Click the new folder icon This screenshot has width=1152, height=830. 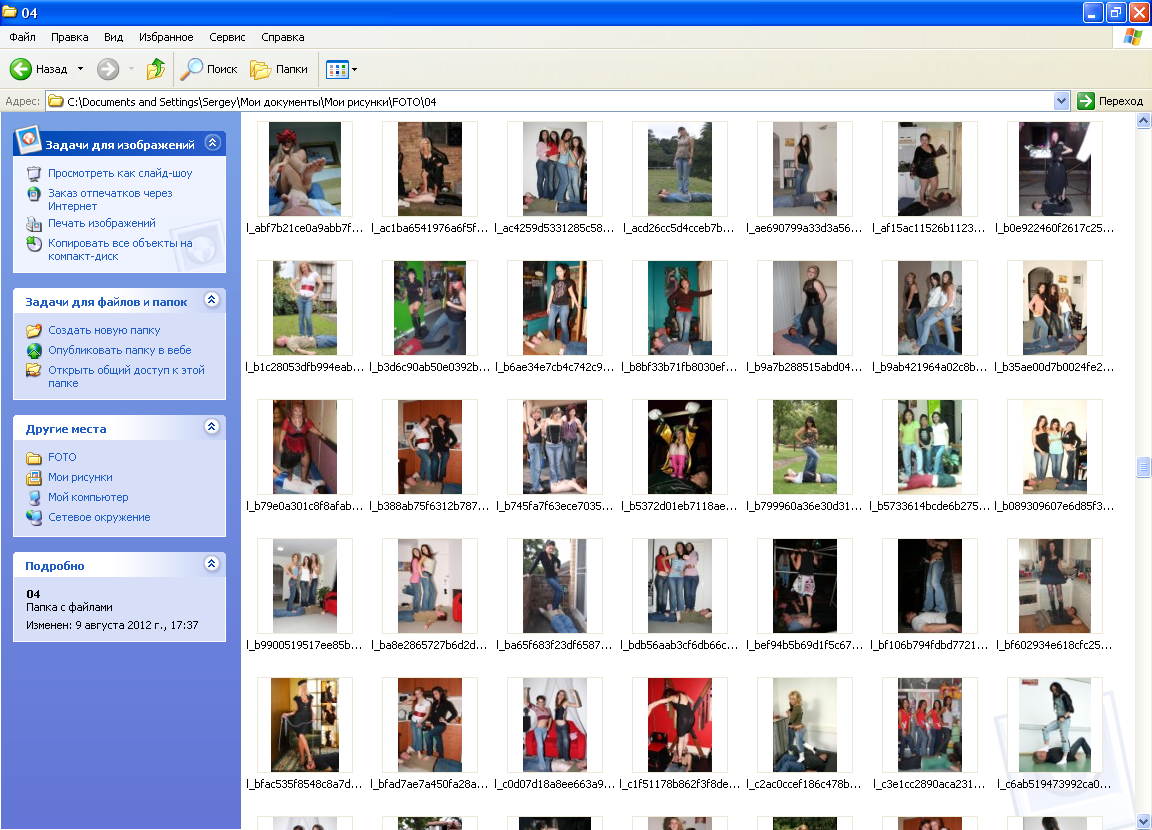point(34,331)
